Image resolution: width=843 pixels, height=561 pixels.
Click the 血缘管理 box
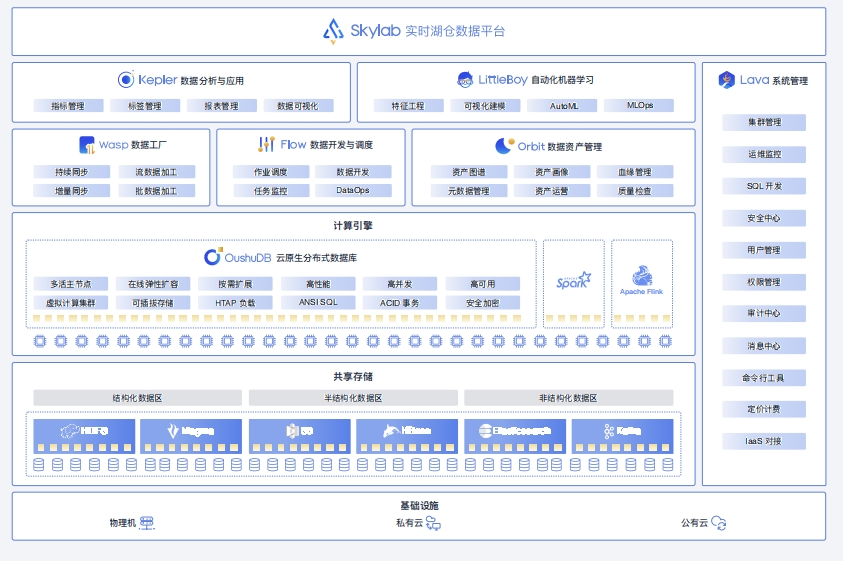[x=635, y=172]
